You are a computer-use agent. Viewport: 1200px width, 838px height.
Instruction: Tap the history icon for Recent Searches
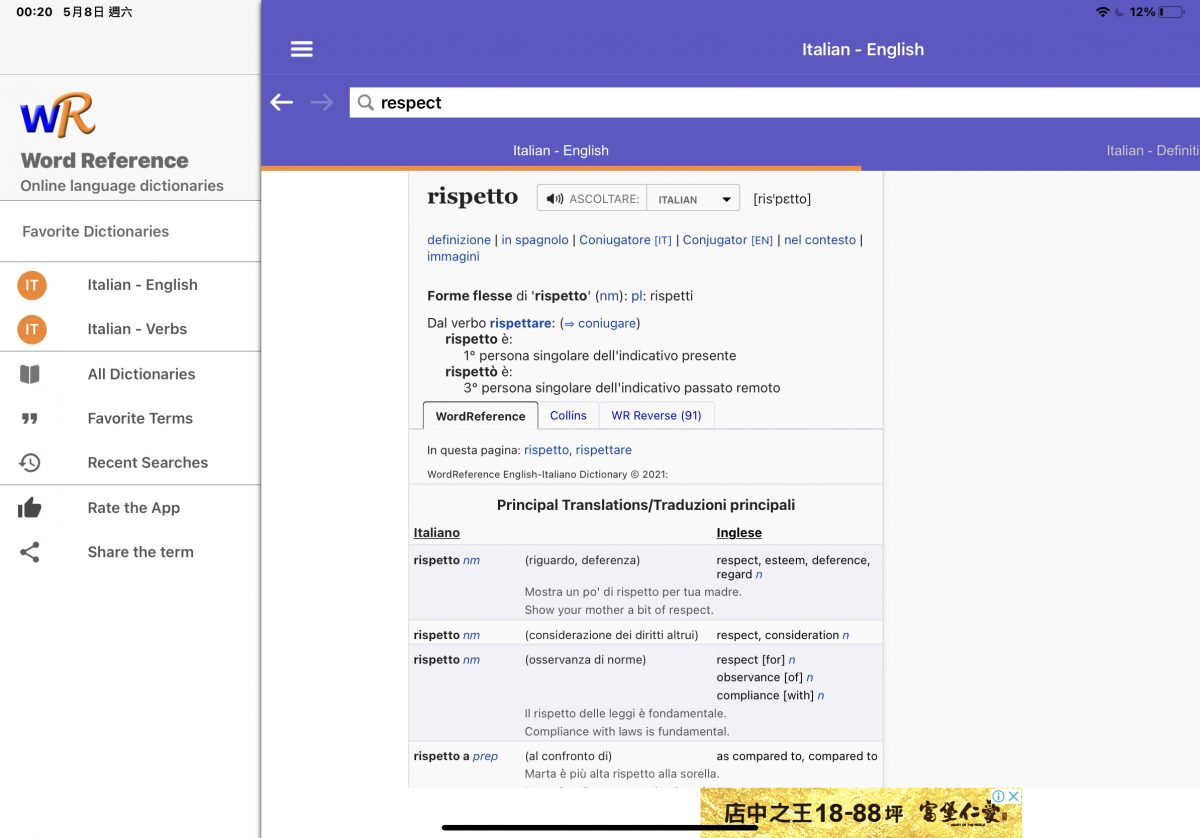[x=30, y=463]
